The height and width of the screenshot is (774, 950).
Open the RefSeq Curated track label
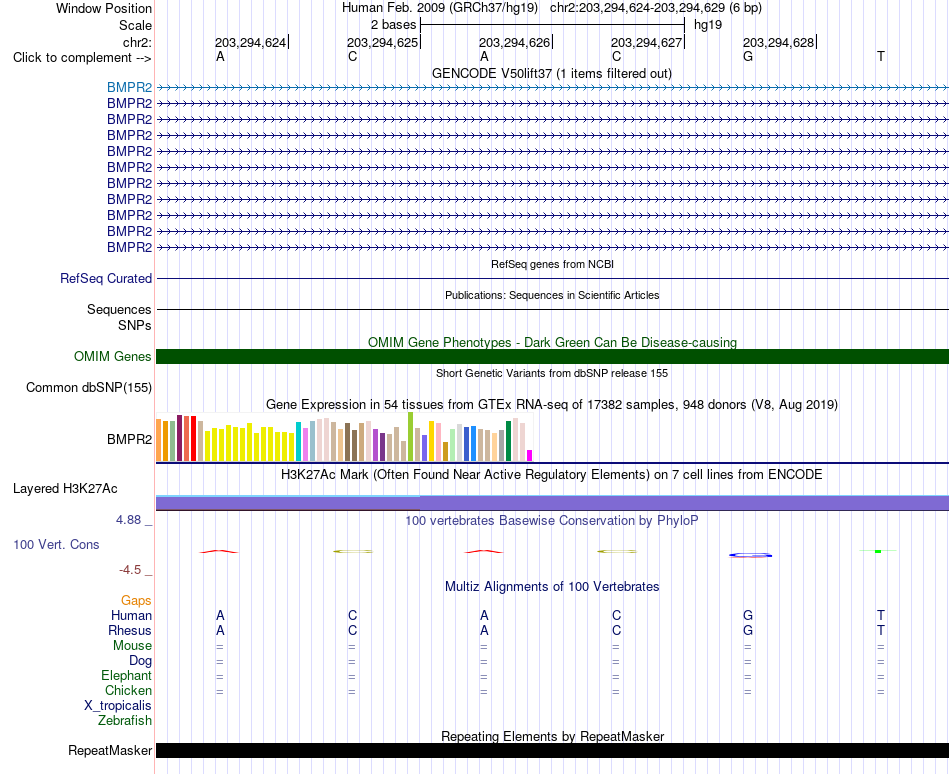pyautogui.click(x=105, y=279)
